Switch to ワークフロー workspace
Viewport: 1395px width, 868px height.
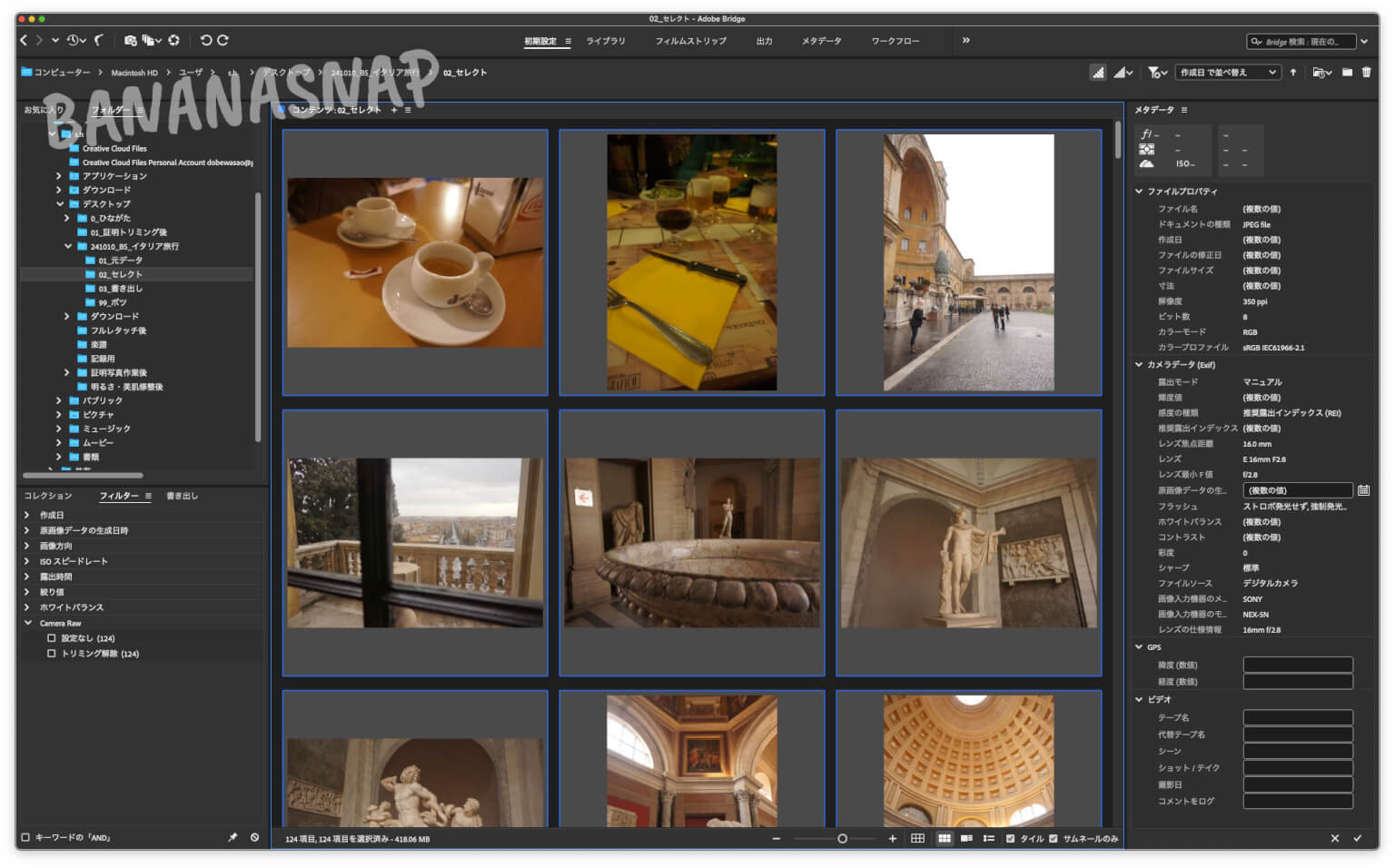895,41
